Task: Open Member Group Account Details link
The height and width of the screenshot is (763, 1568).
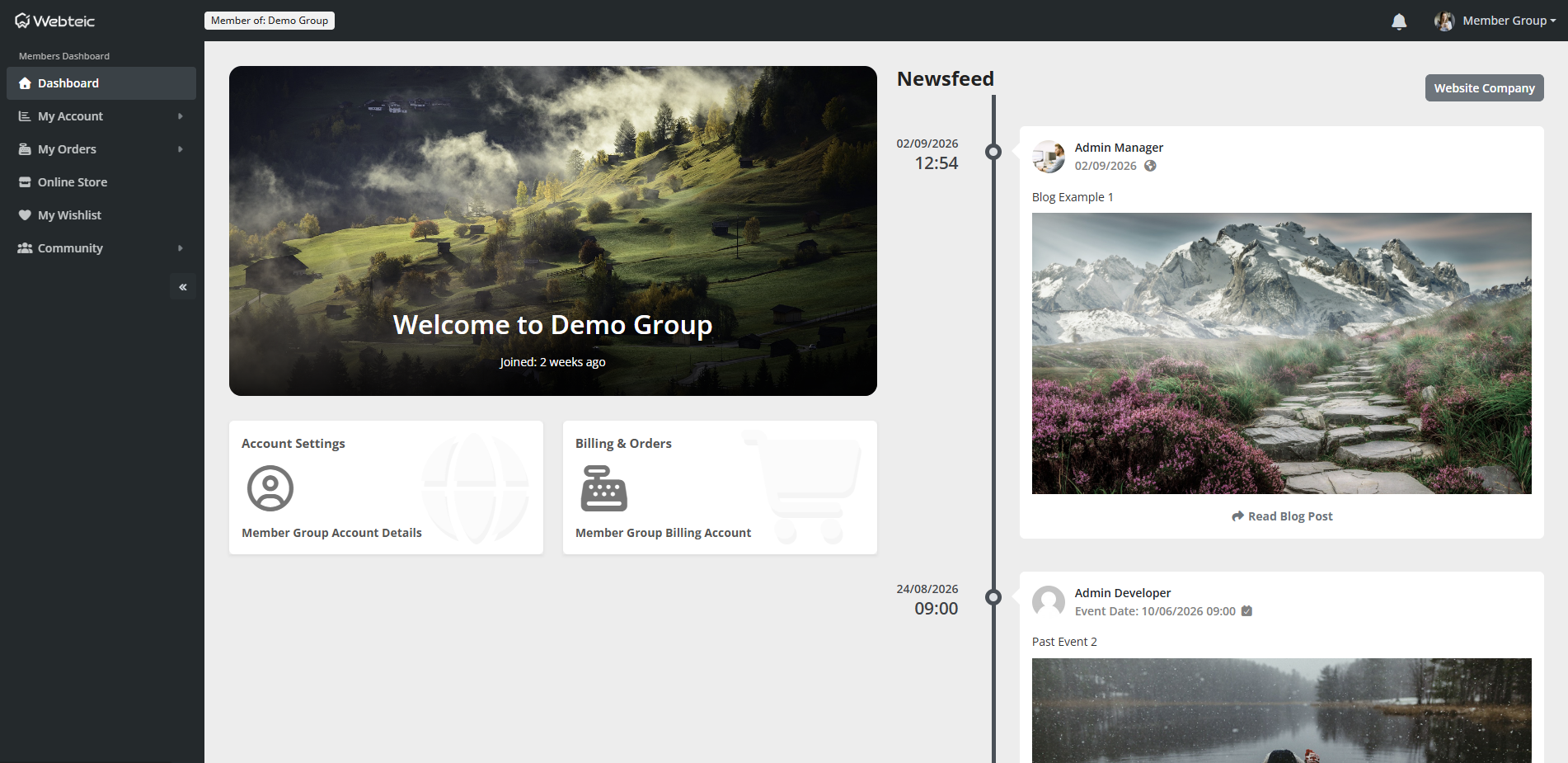Action: coord(331,533)
